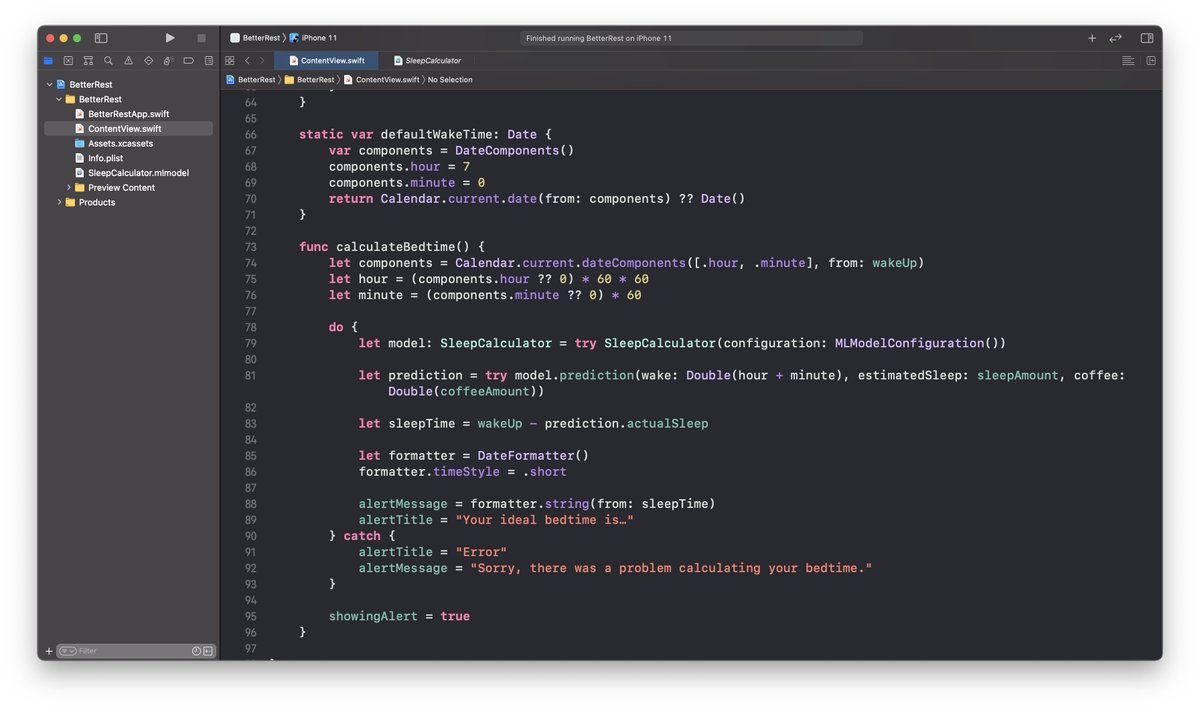
Task: Expand the Preview Content folder
Action: [x=69, y=187]
